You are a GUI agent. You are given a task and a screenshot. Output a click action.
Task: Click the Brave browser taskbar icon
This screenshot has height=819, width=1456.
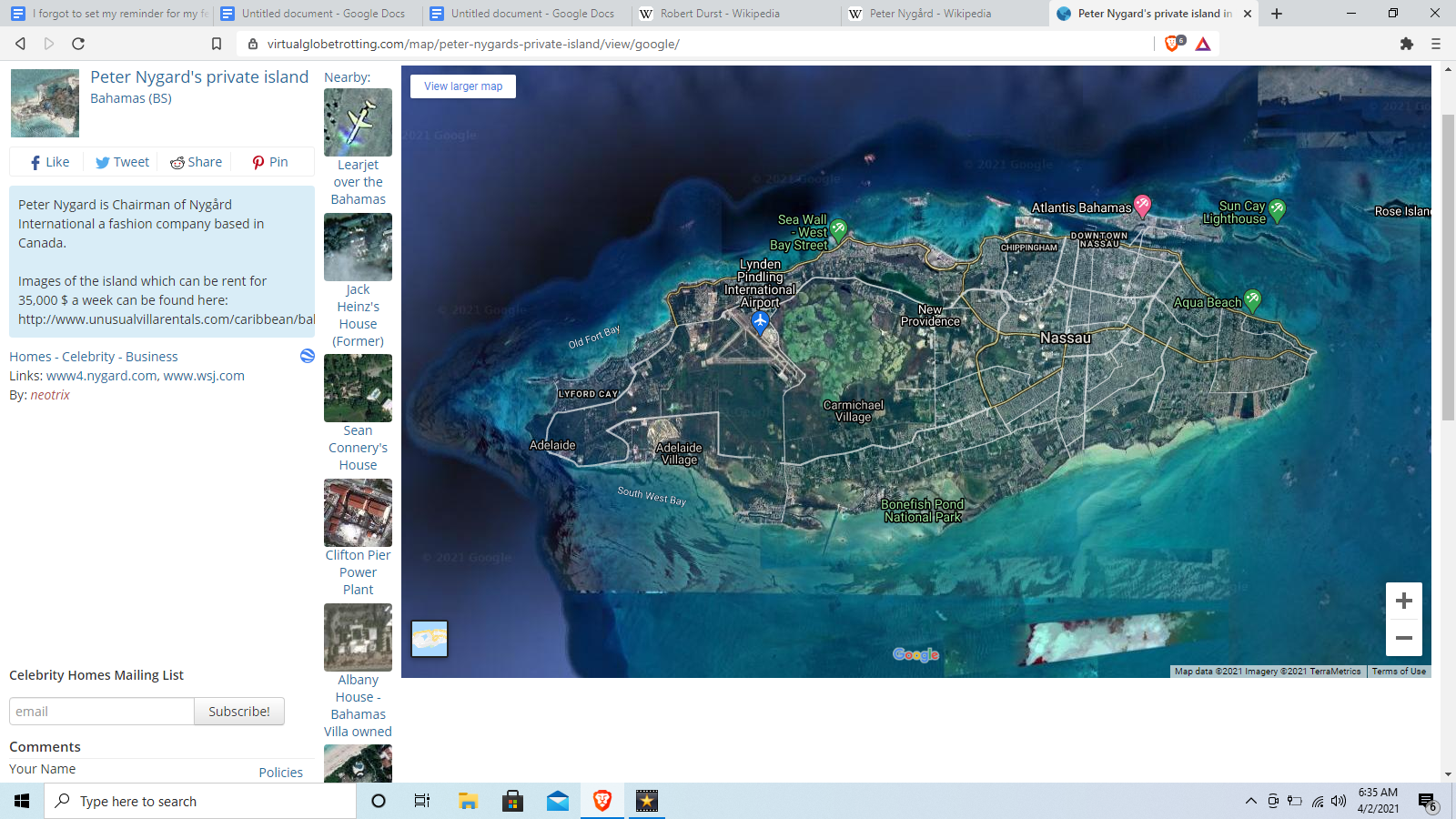[602, 801]
